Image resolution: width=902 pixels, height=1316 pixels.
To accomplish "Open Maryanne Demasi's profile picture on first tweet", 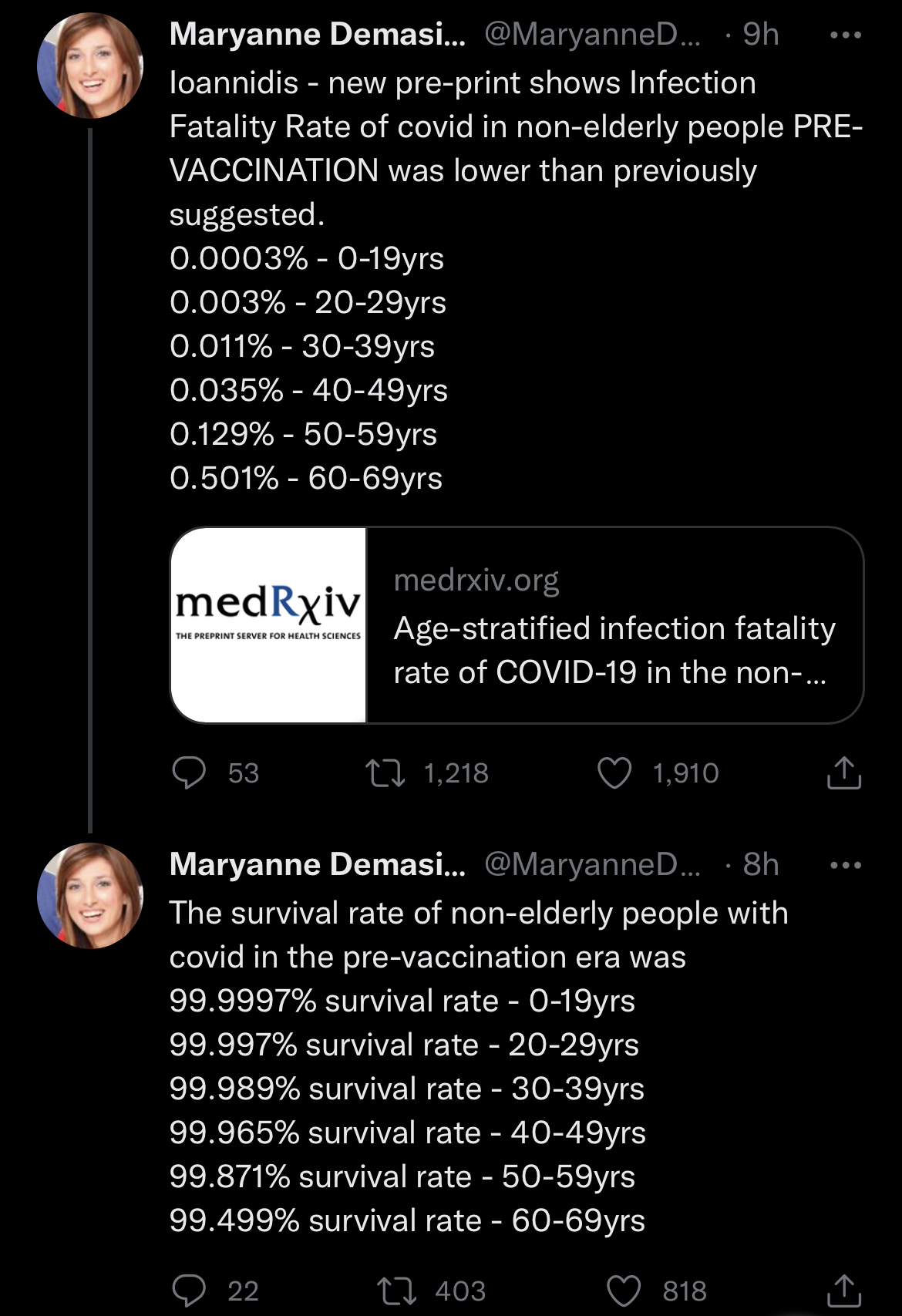I will (90, 66).
